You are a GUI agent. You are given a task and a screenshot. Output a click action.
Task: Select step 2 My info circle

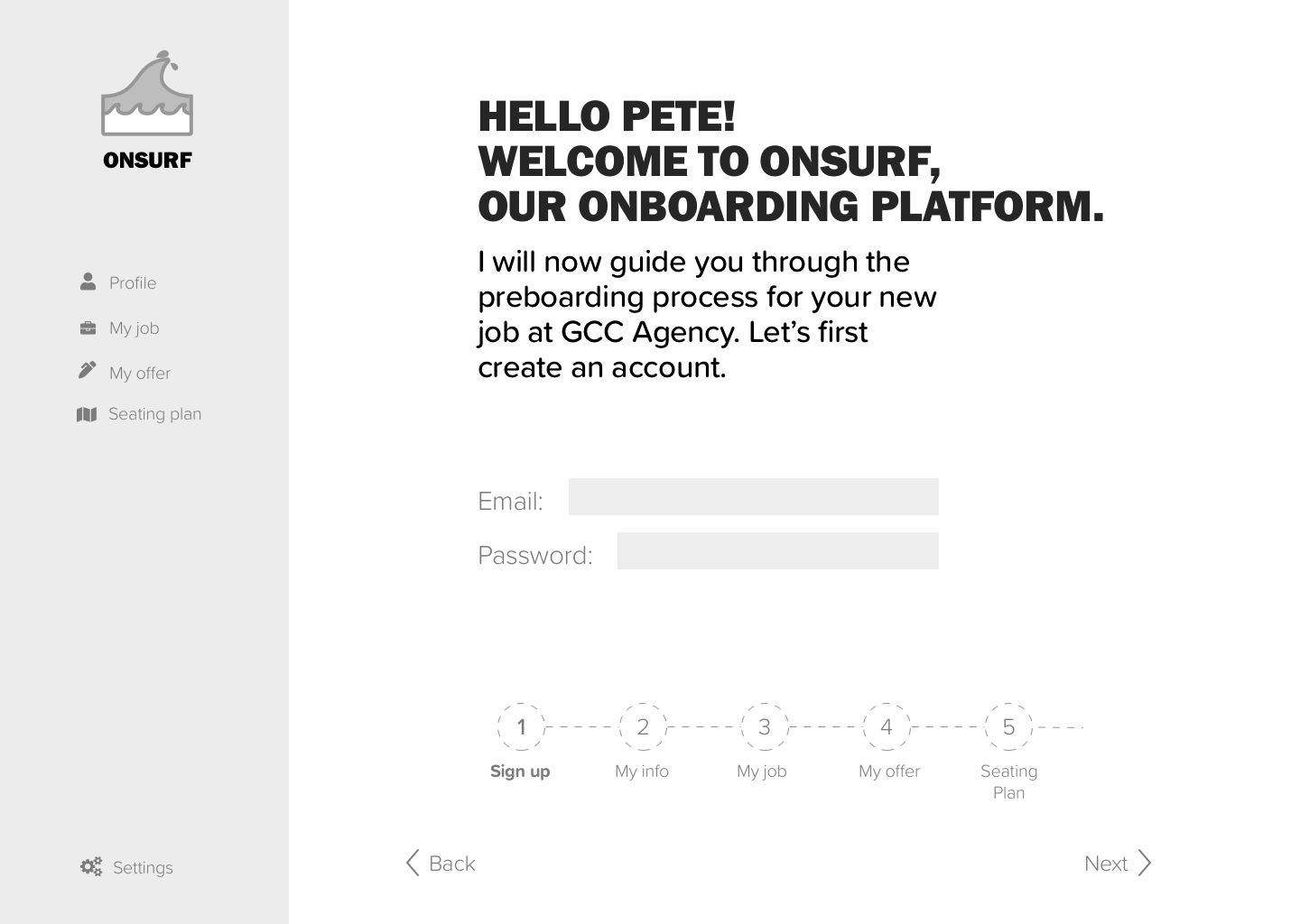[643, 726]
